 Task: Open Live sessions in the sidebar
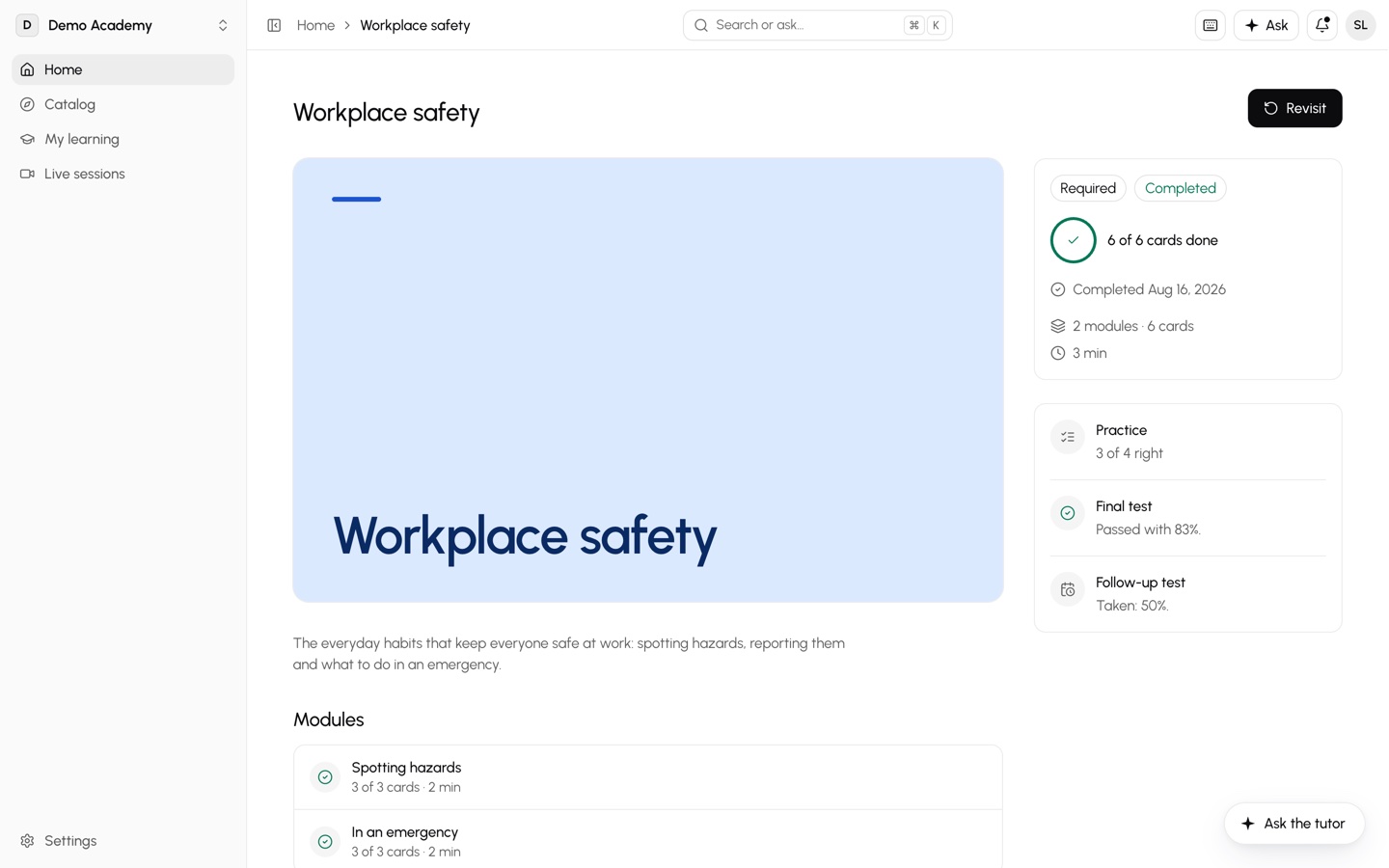click(123, 174)
